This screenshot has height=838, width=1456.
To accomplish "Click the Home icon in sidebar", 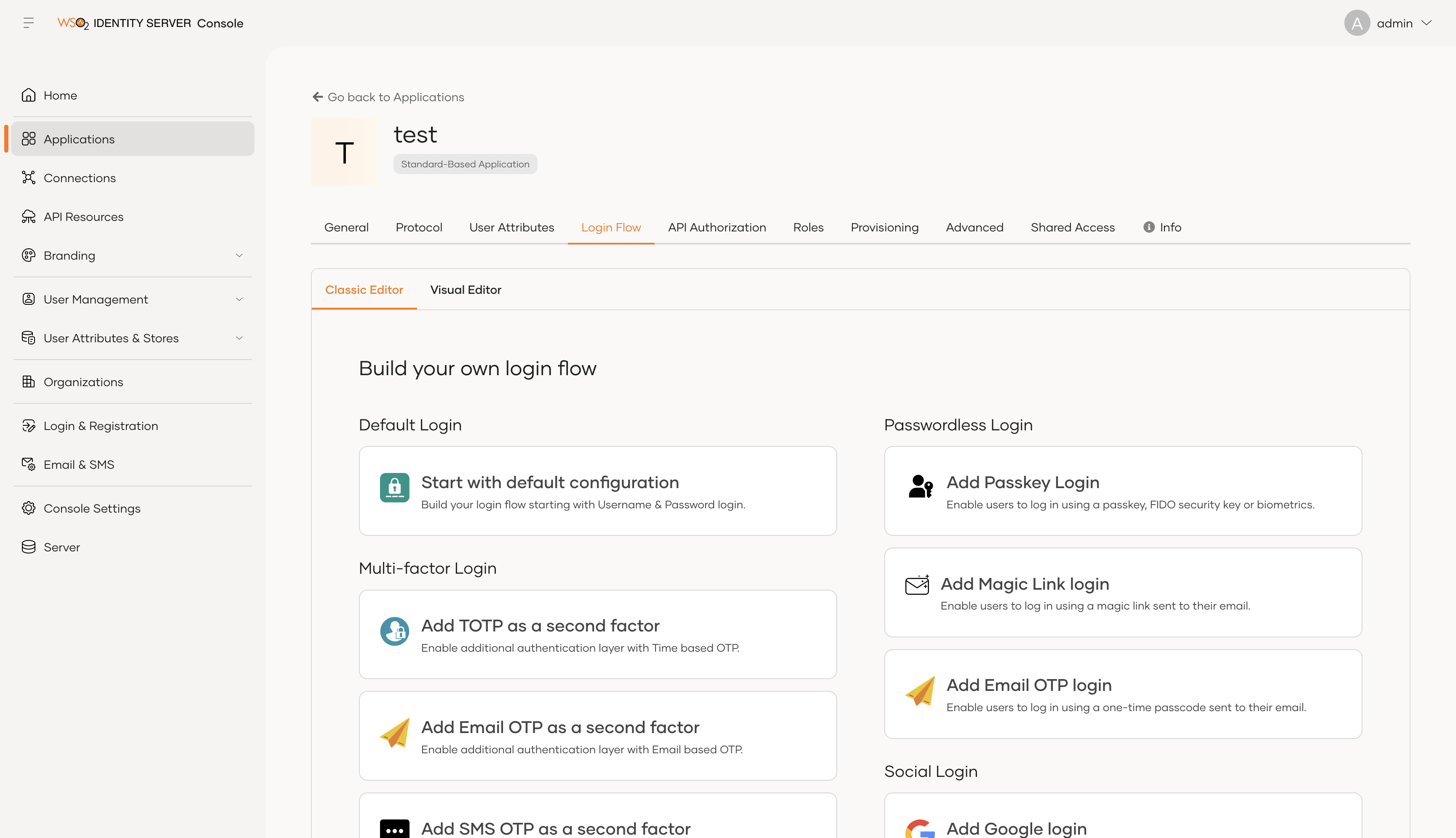I will click(28, 95).
